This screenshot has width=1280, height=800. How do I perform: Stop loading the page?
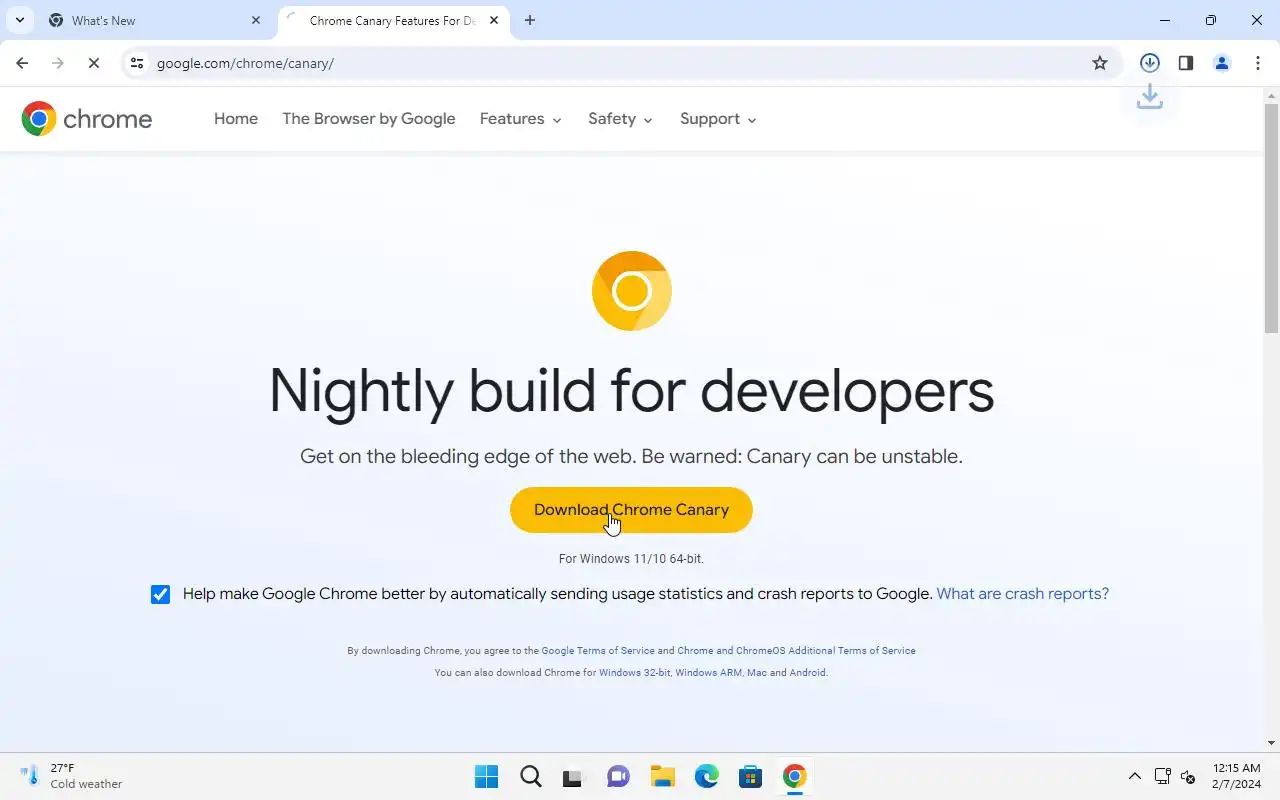93,63
